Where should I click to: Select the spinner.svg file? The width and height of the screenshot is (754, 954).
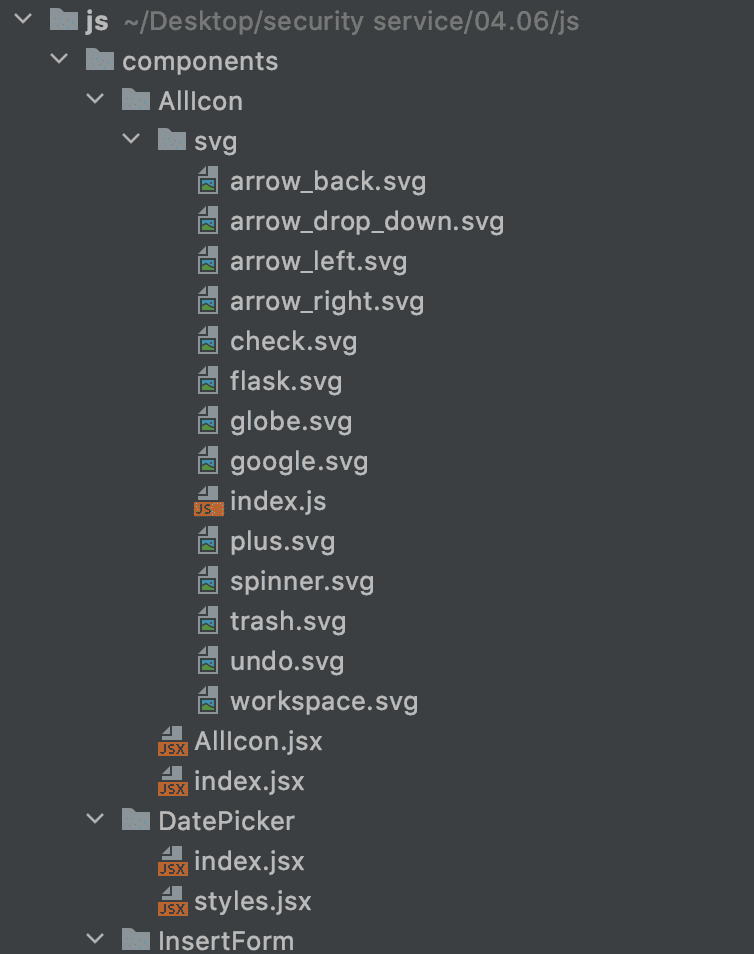301,581
